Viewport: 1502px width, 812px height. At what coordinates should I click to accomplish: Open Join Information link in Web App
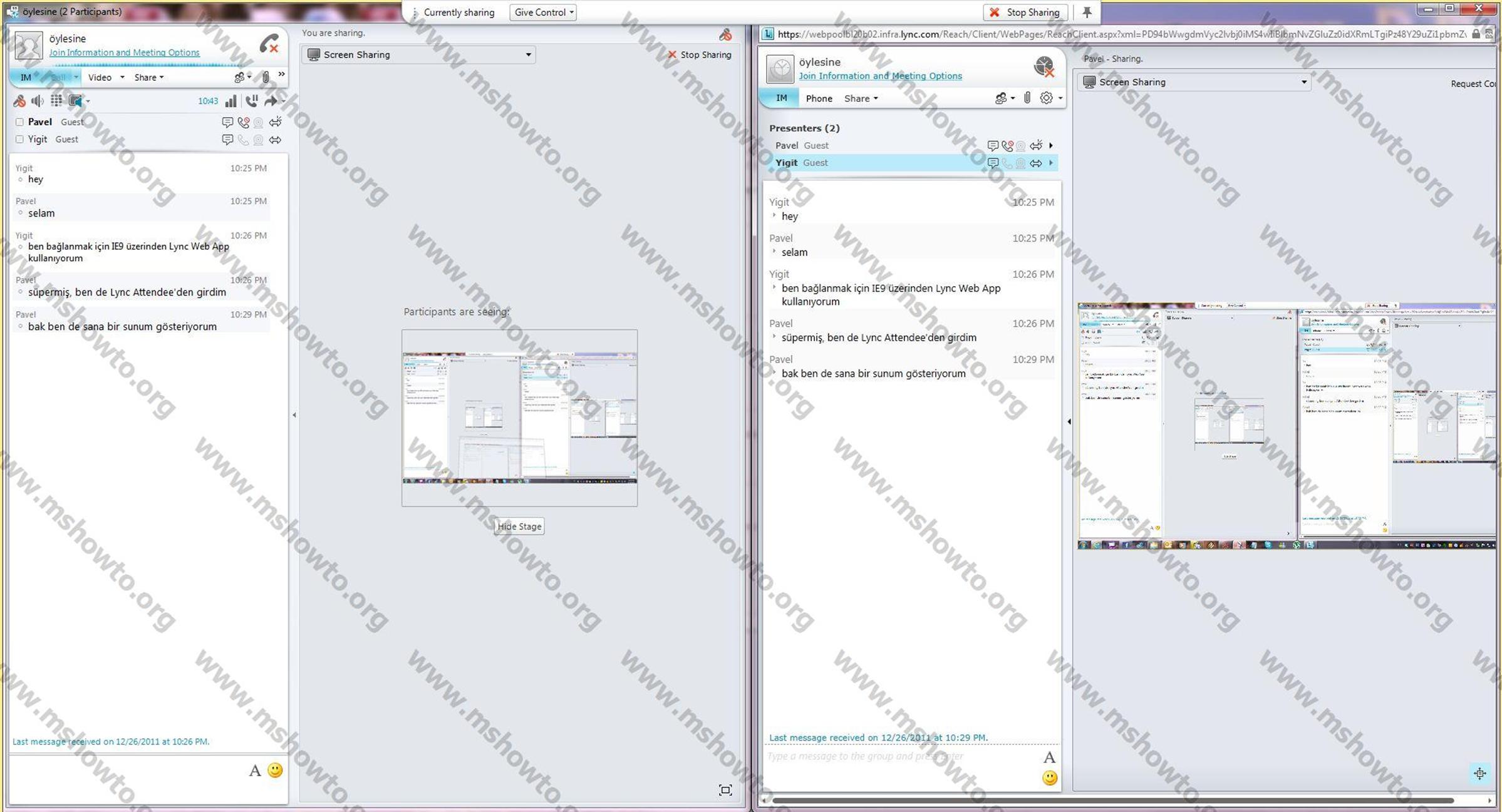point(880,76)
